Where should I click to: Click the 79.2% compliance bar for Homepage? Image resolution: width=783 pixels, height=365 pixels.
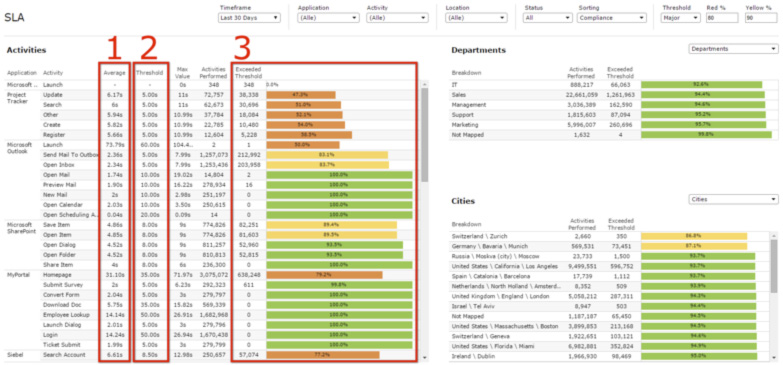tap(324, 275)
